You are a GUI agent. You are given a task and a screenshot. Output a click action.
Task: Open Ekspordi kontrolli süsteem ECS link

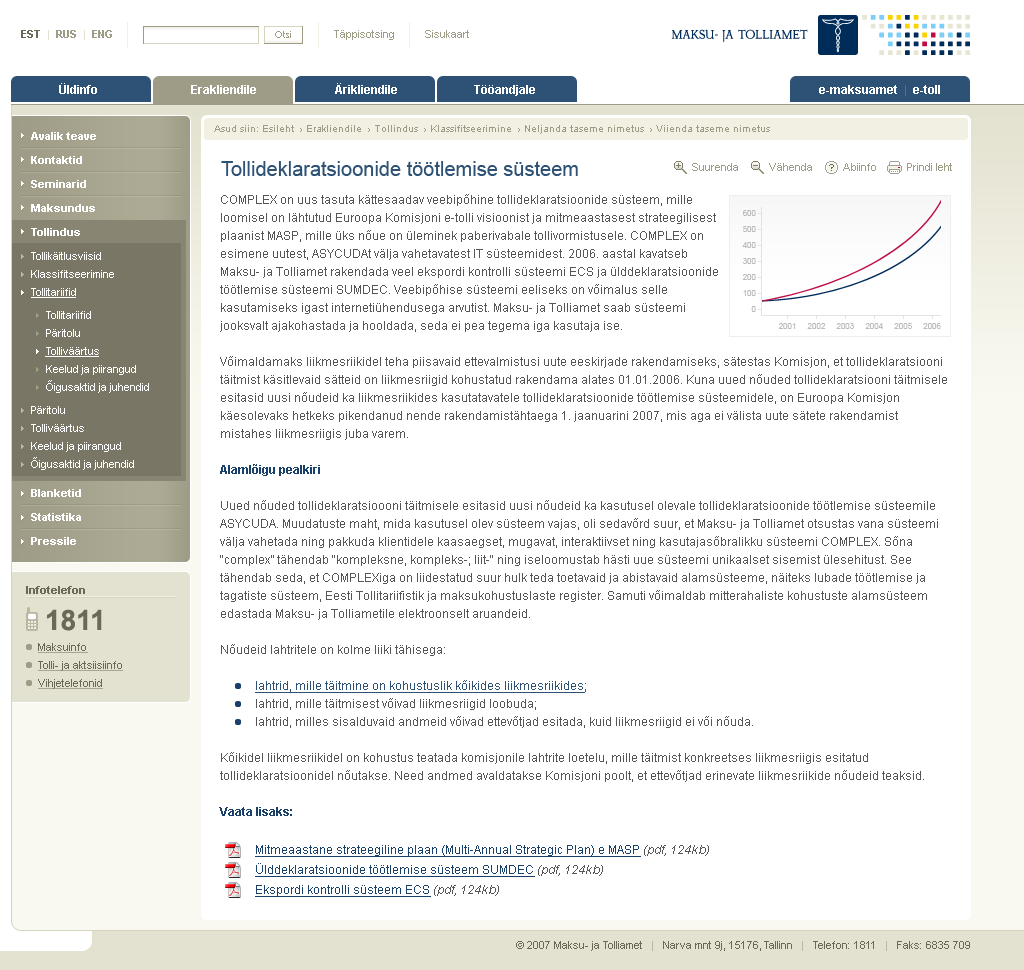[x=342, y=890]
